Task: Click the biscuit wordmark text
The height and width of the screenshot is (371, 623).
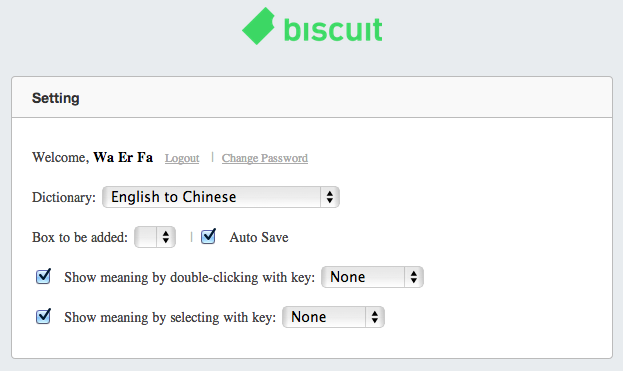Action: [x=333, y=29]
